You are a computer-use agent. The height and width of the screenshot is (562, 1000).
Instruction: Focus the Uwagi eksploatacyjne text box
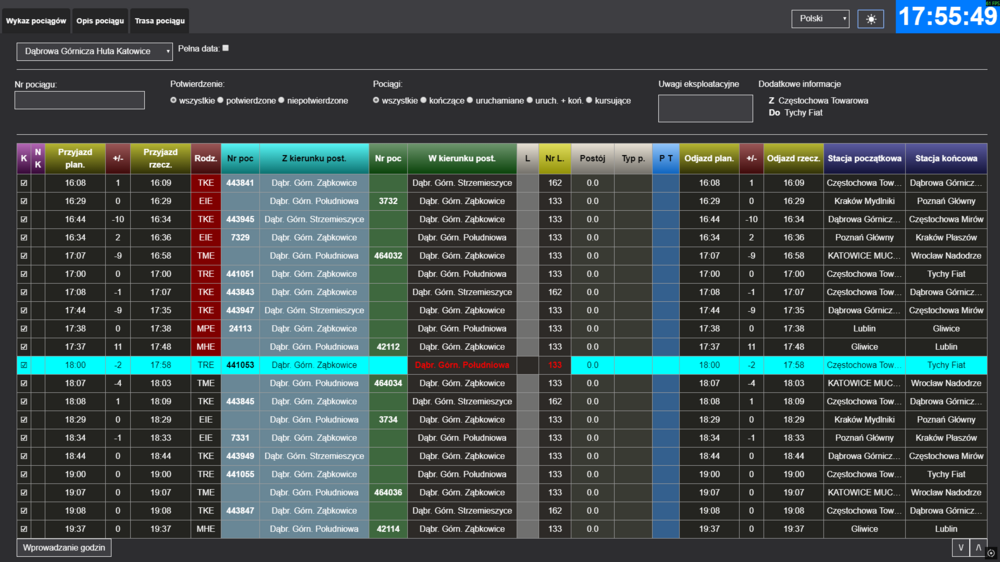705,108
